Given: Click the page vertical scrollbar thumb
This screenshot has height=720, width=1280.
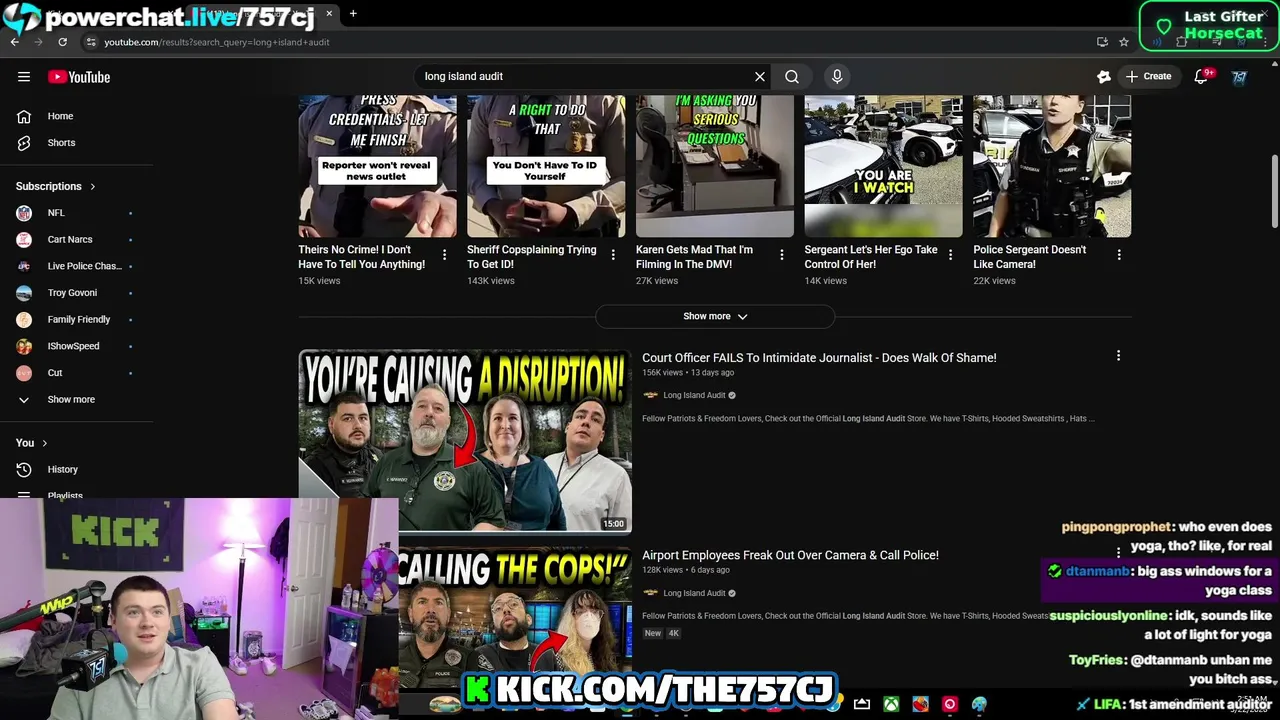Looking at the screenshot, I should click(1274, 191).
